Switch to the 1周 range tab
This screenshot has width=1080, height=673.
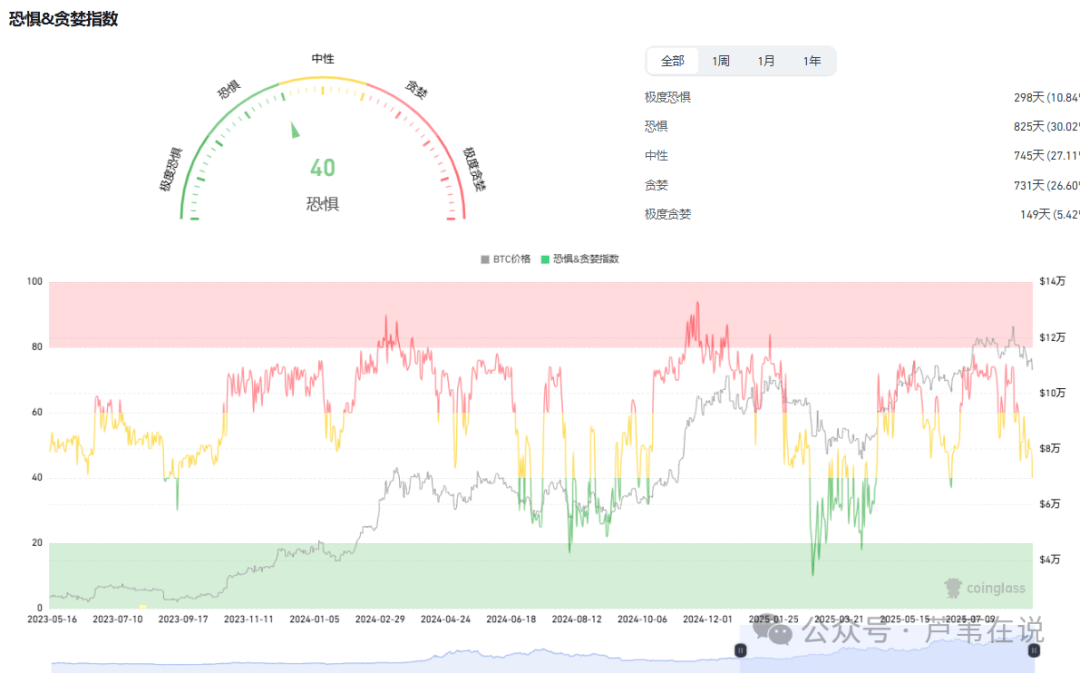[720, 61]
